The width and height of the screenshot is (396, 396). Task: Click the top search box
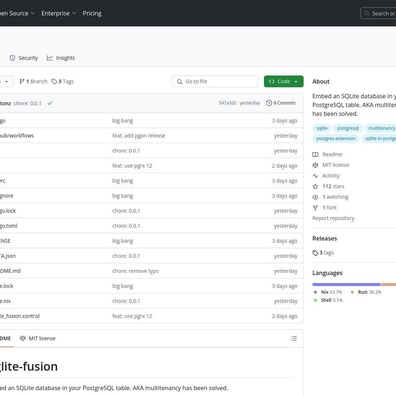pyautogui.click(x=378, y=13)
